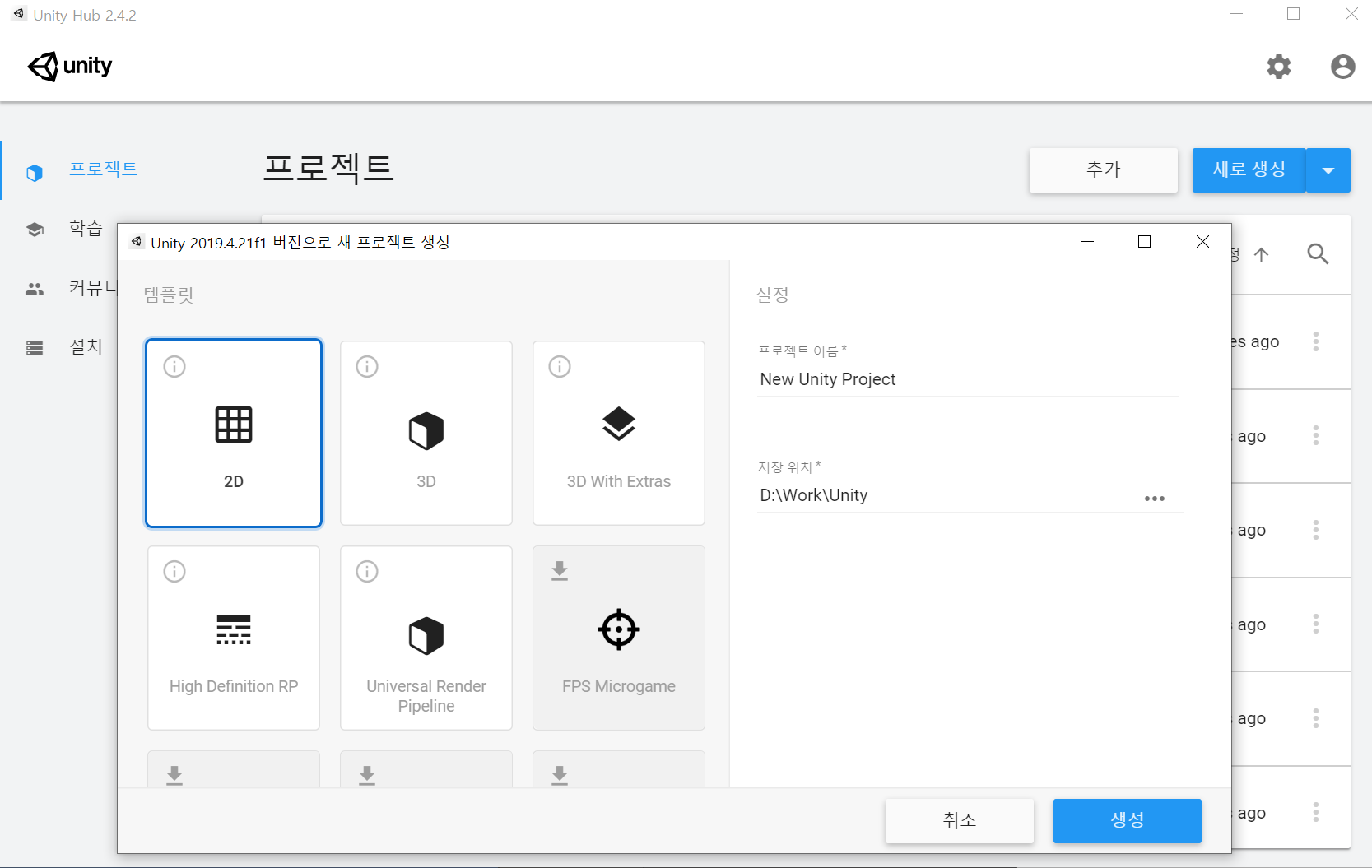1372x868 pixels.
Task: Select the High Definition RP template card
Action: (234, 638)
